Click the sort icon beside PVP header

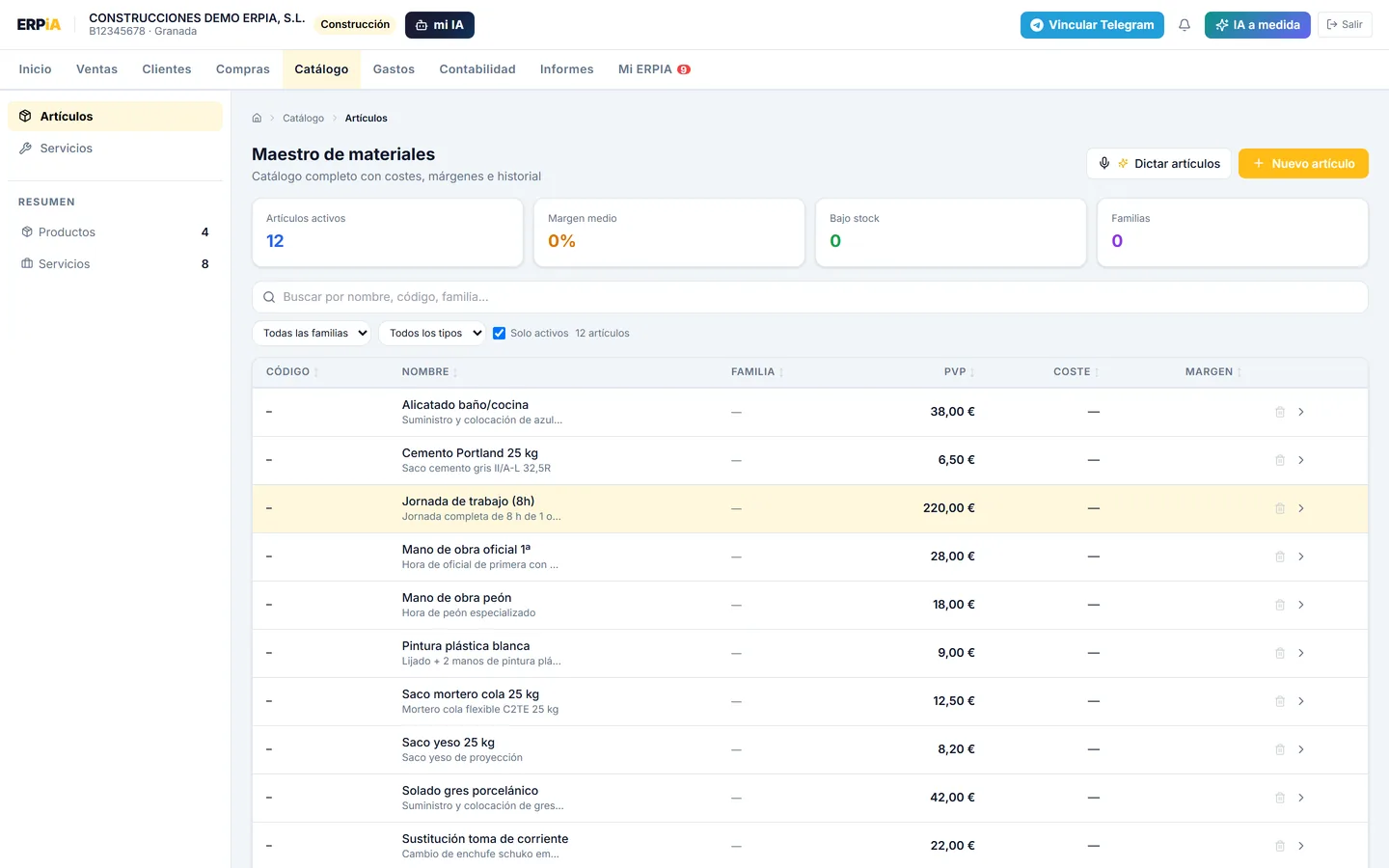tap(972, 372)
